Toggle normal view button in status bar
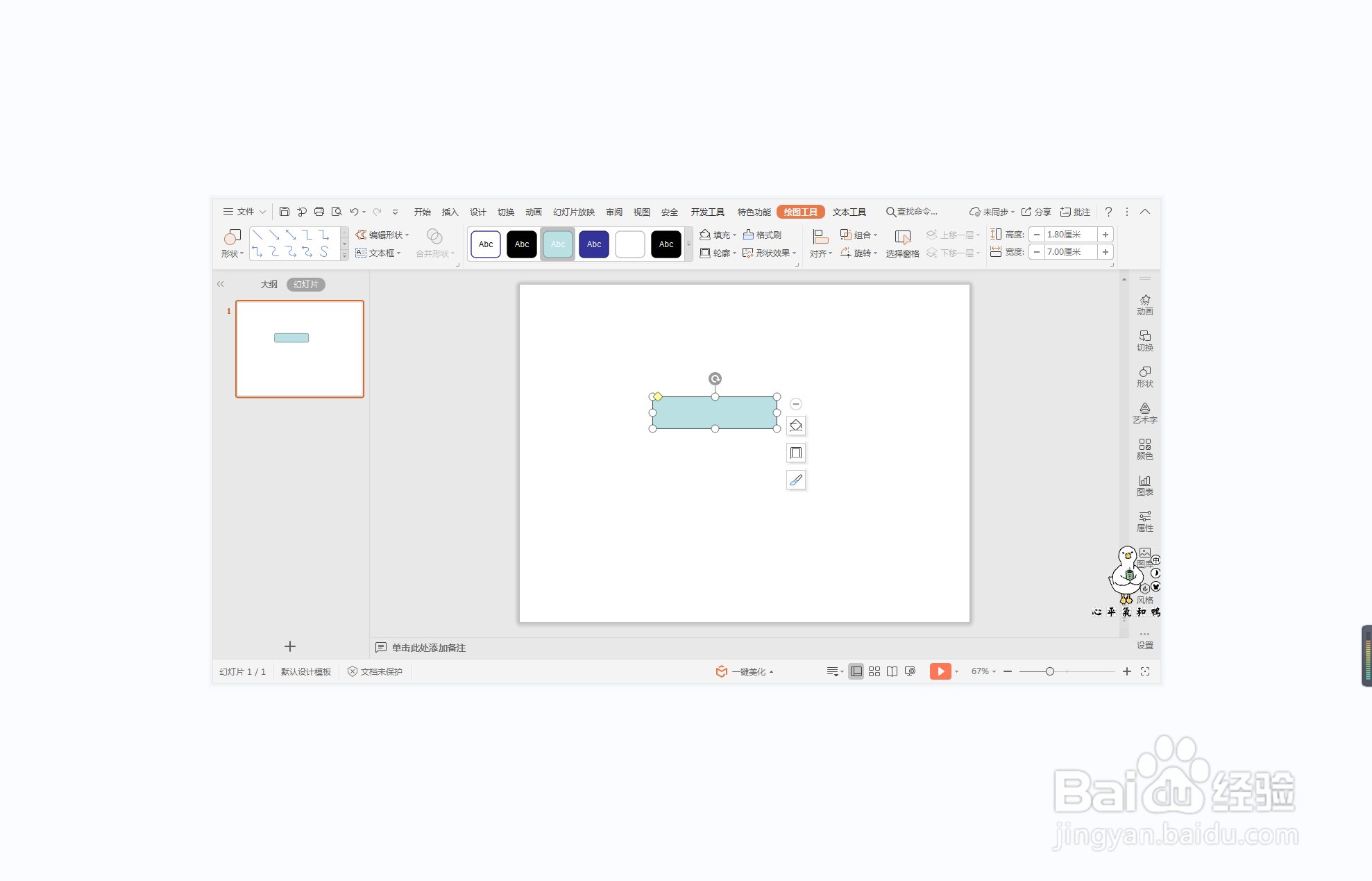1372x881 pixels. pyautogui.click(x=856, y=671)
